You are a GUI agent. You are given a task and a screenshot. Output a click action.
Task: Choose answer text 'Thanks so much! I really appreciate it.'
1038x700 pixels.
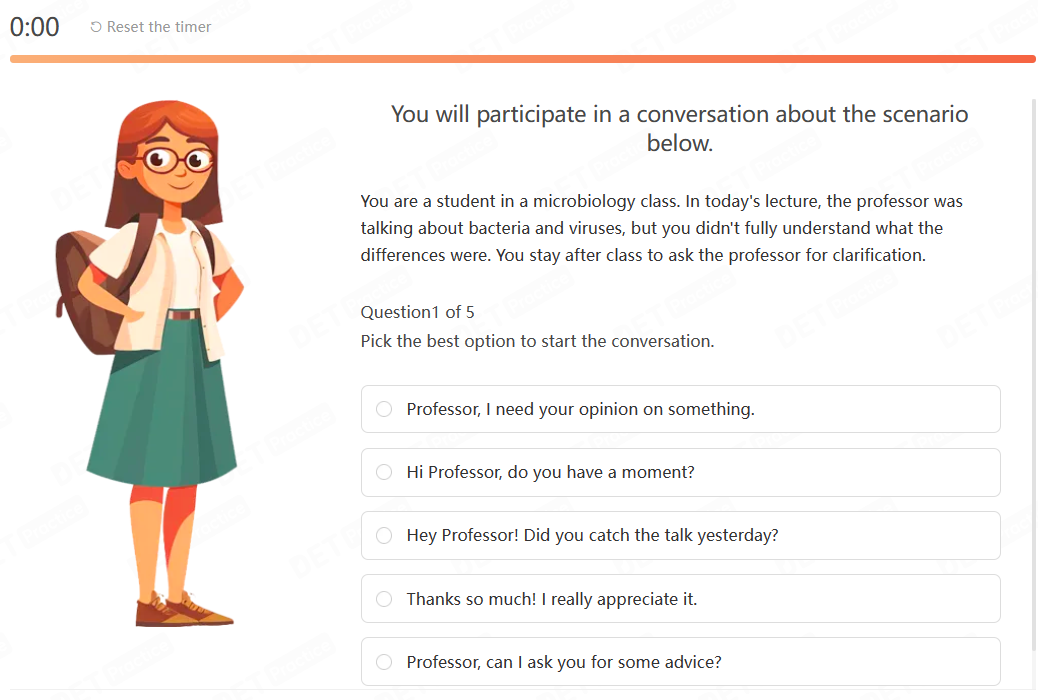click(551, 599)
